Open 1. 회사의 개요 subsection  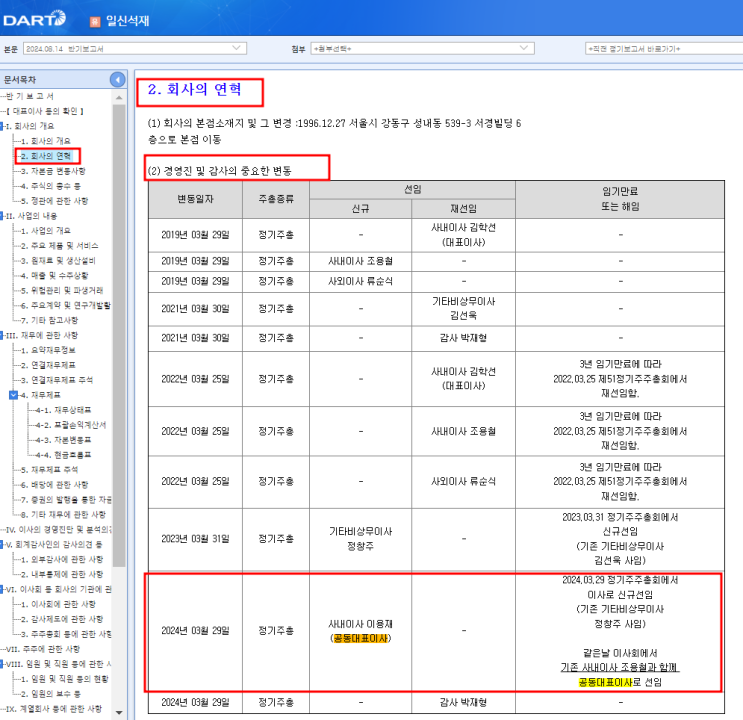(45, 141)
